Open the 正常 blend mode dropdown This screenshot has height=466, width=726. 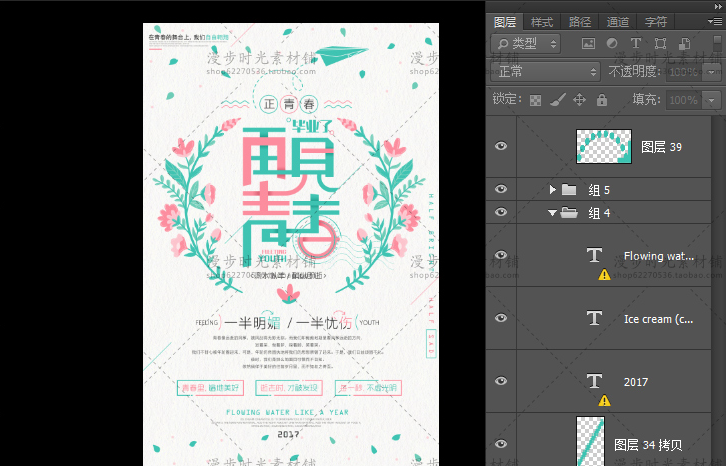click(545, 72)
